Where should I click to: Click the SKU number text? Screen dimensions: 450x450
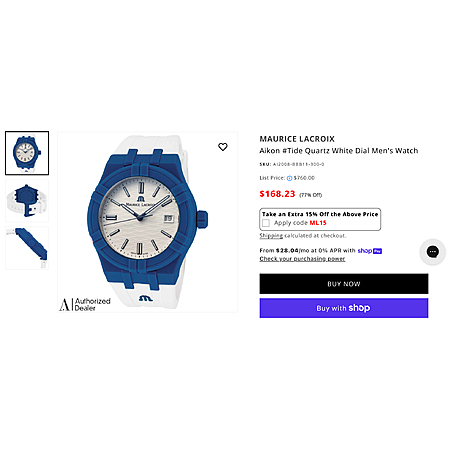pos(299,164)
